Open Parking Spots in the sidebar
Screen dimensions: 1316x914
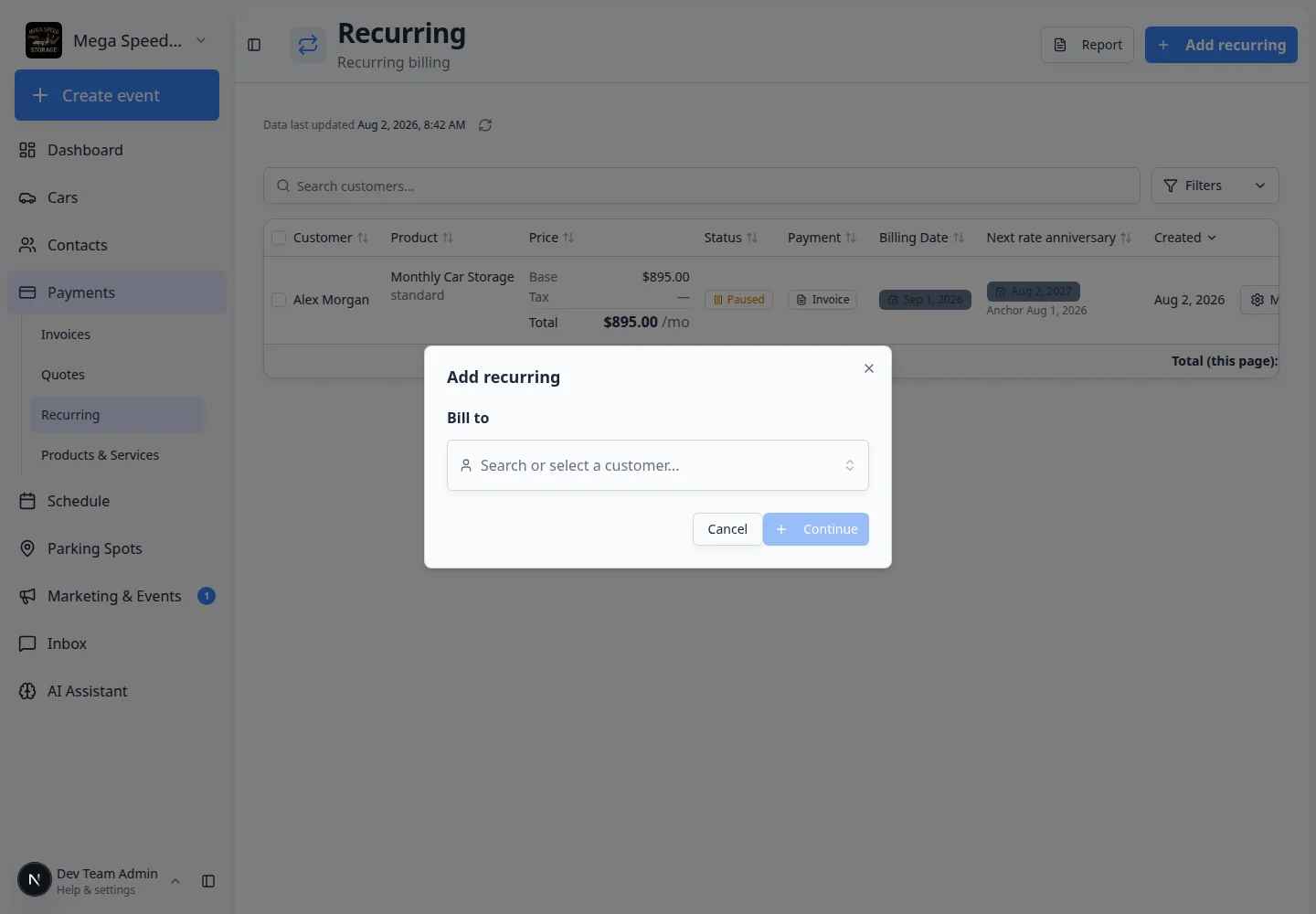117,548
